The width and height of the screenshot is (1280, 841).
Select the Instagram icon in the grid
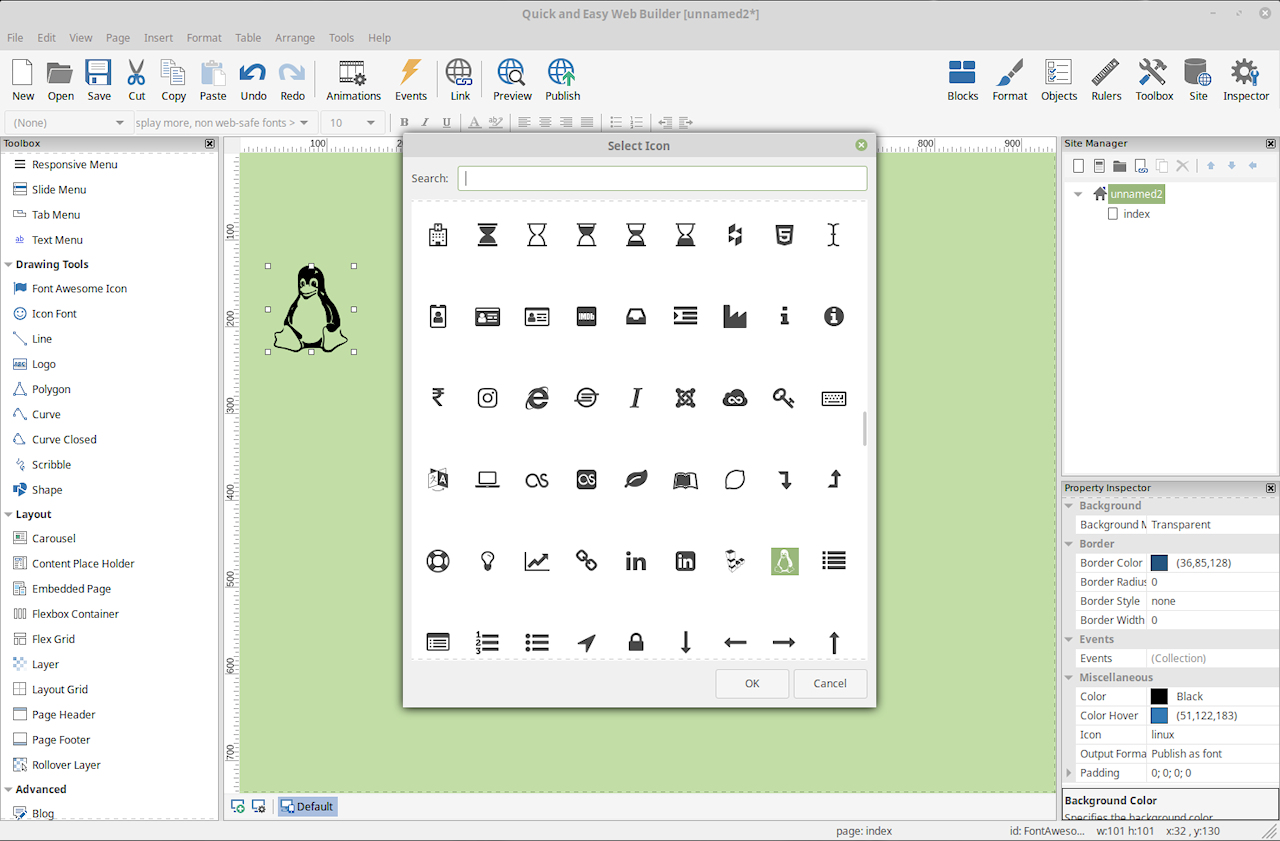(x=487, y=398)
